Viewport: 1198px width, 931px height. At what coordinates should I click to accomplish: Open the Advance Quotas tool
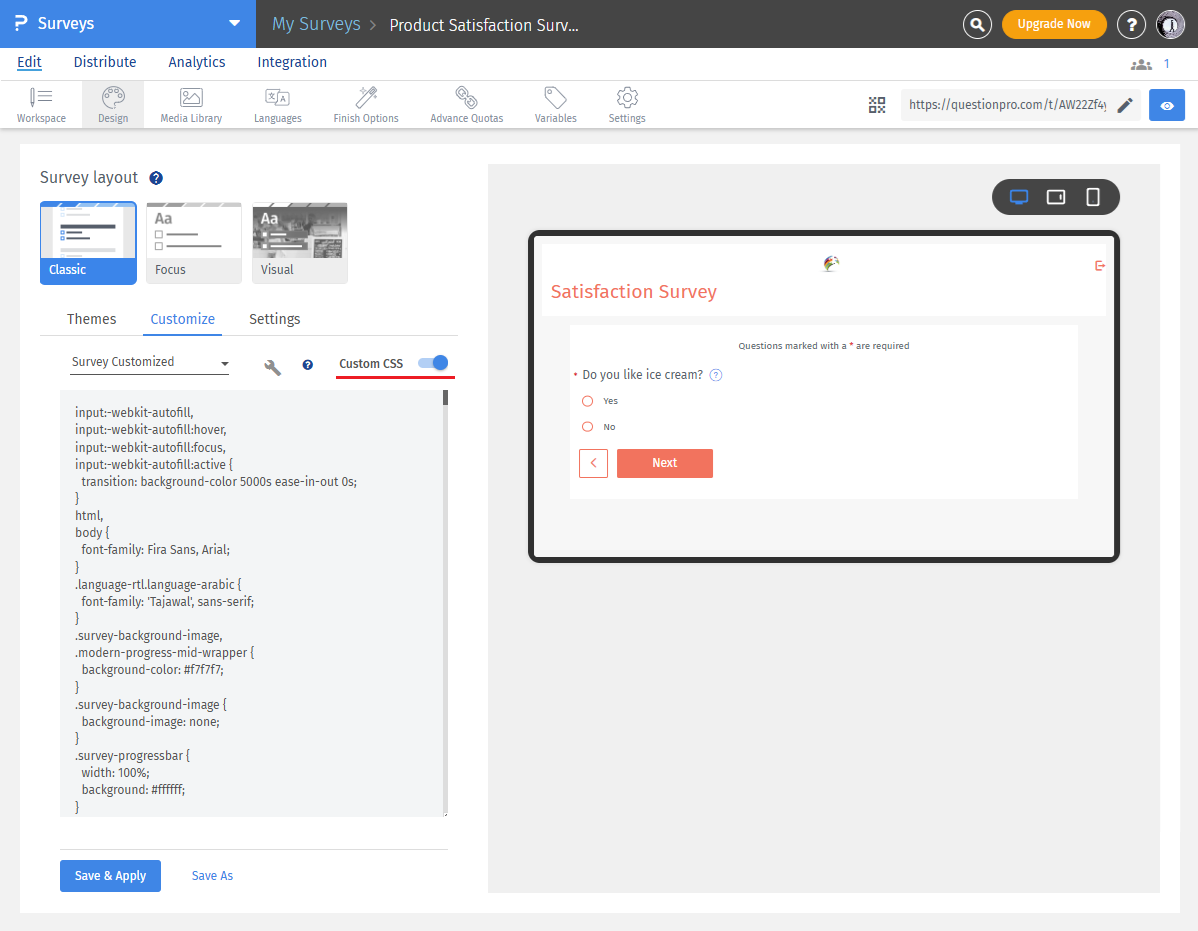pyautogui.click(x=466, y=104)
